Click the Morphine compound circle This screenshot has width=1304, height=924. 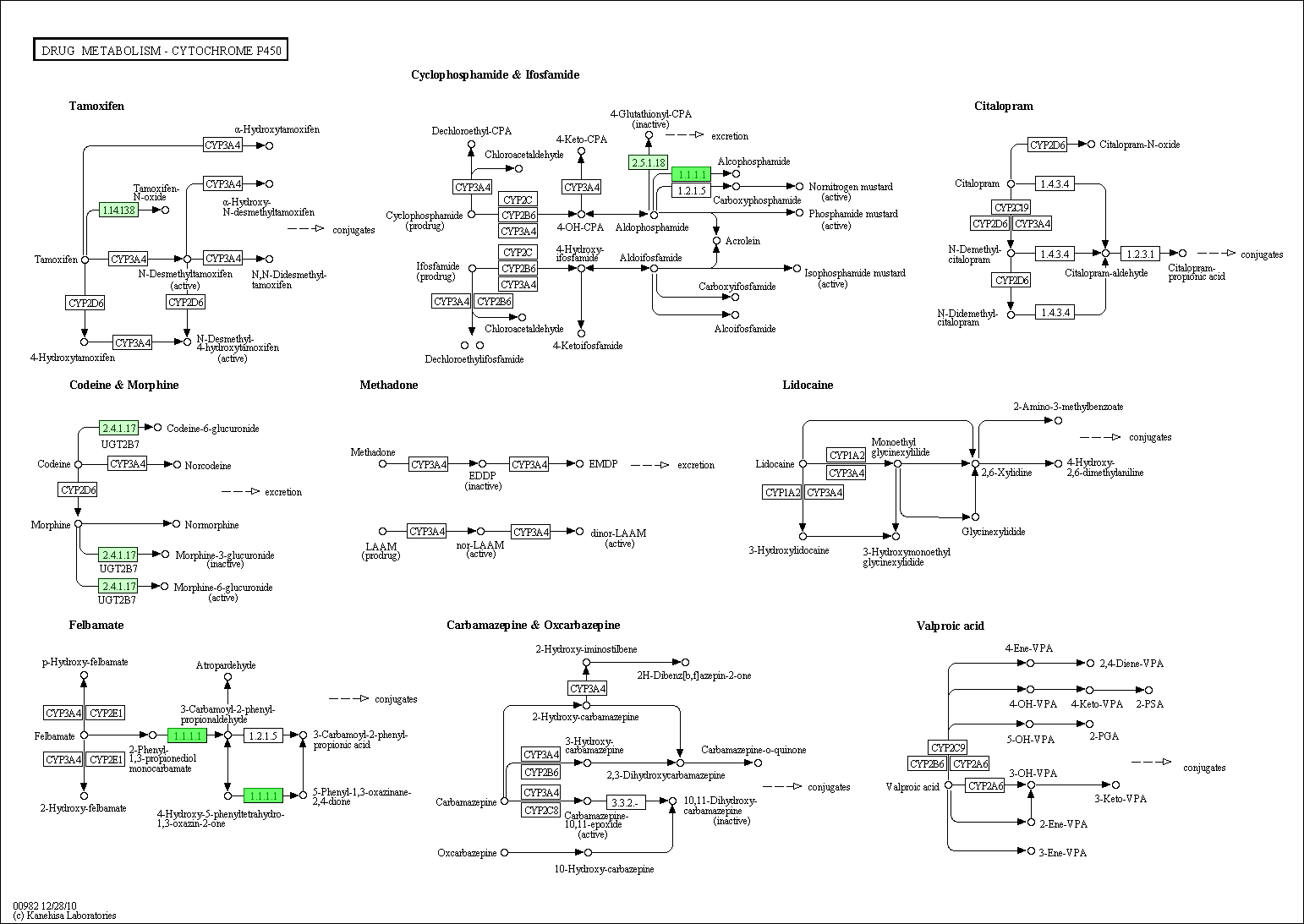click(x=78, y=524)
